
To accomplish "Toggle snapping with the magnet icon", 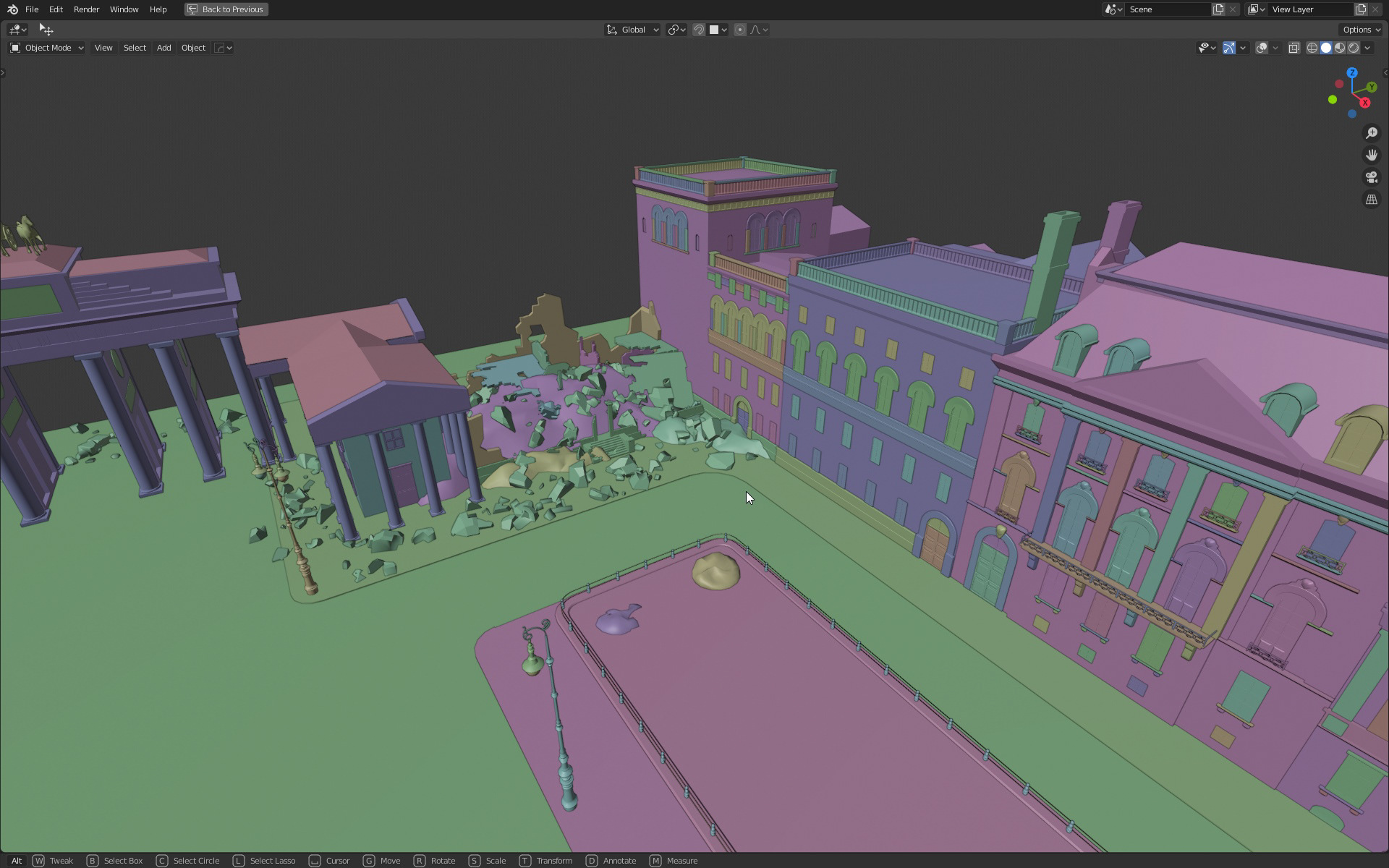I will click(x=697, y=30).
